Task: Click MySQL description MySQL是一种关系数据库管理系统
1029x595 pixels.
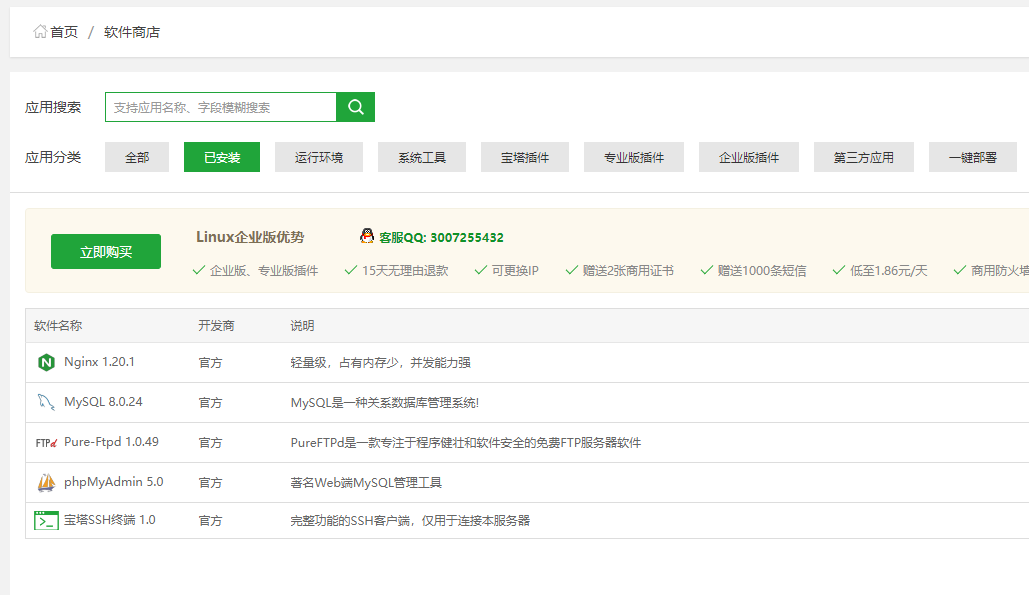Action: click(x=385, y=403)
